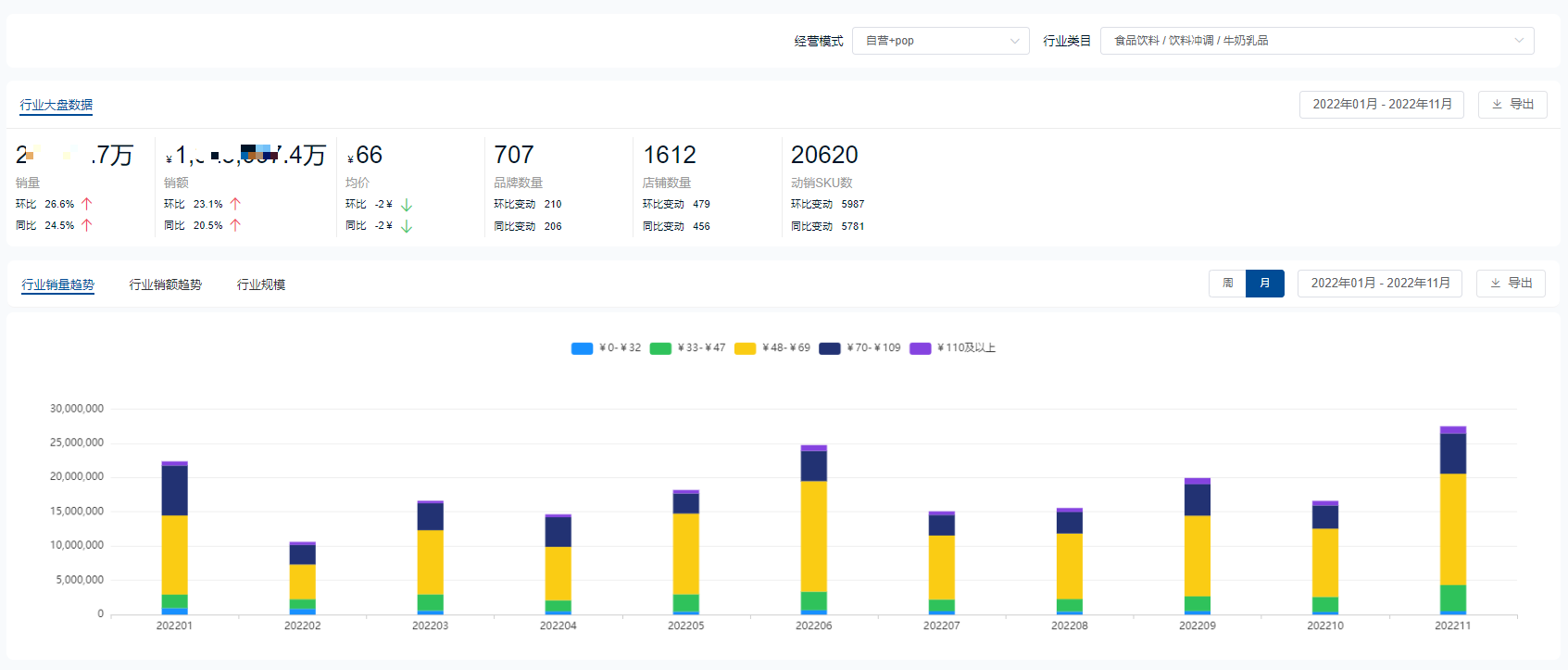Switch to 行业销额趋势 tab
Viewport: 1568px width, 670px height.
tap(165, 284)
